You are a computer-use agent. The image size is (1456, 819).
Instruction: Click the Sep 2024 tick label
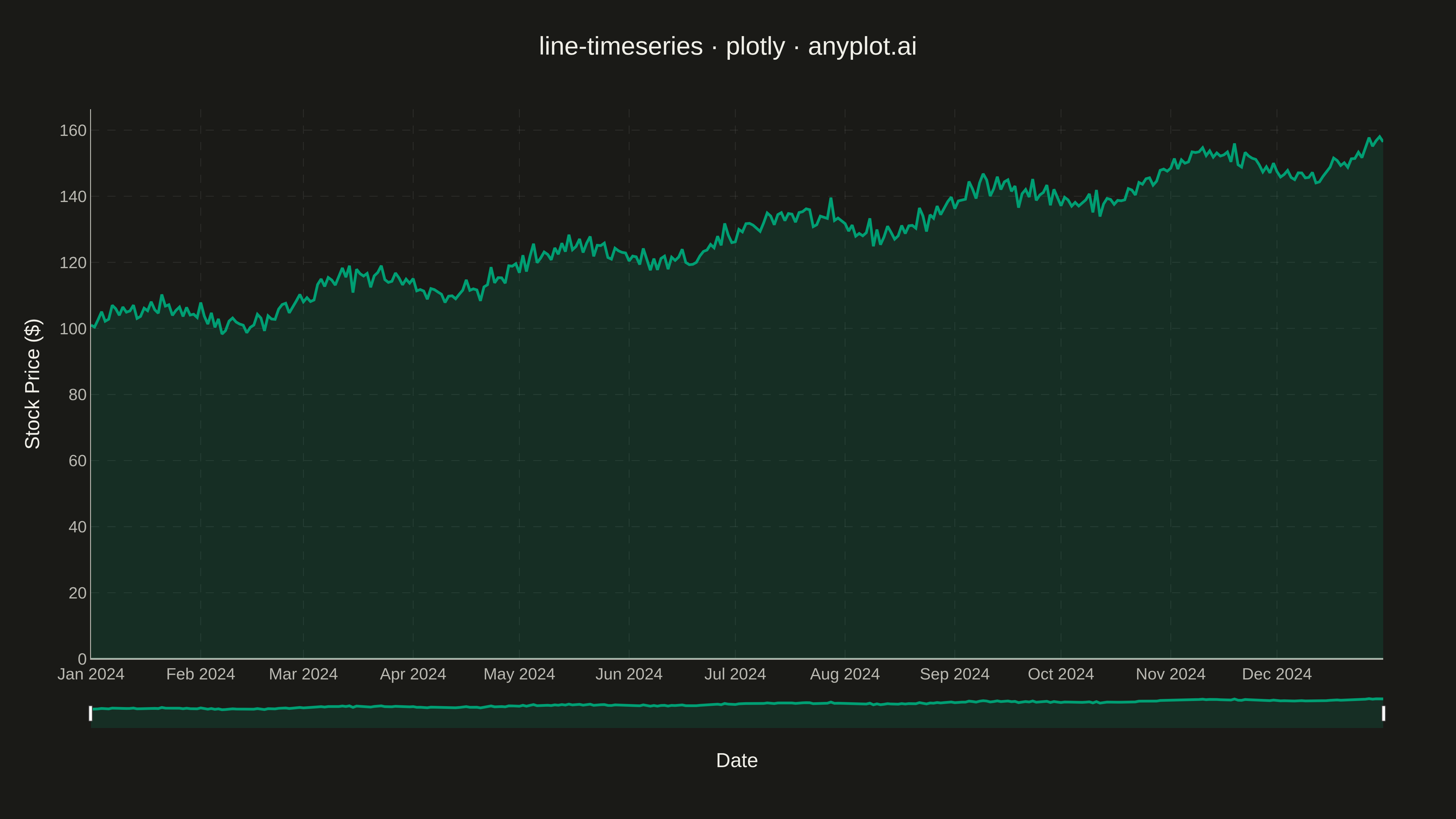click(955, 674)
